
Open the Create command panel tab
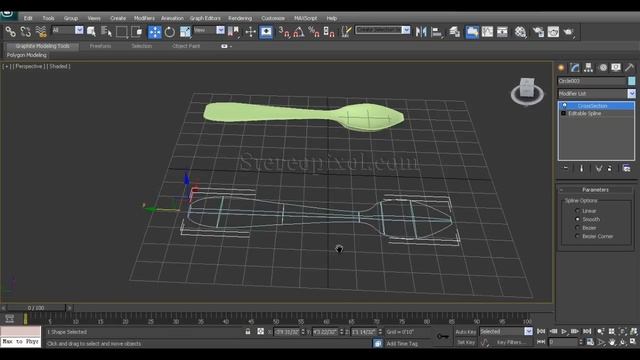561,68
